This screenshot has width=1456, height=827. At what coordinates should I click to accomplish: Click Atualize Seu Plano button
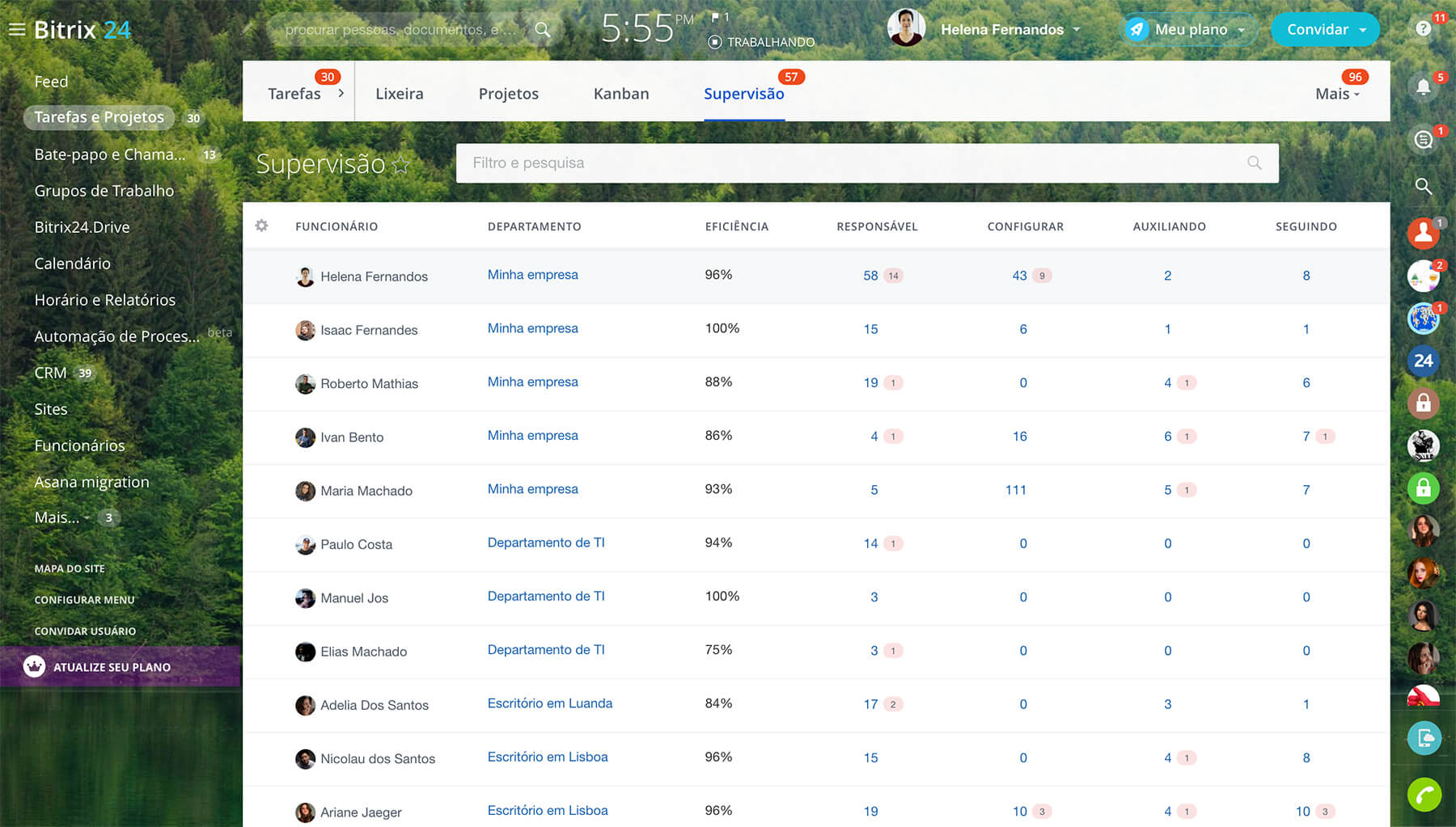pos(112,667)
